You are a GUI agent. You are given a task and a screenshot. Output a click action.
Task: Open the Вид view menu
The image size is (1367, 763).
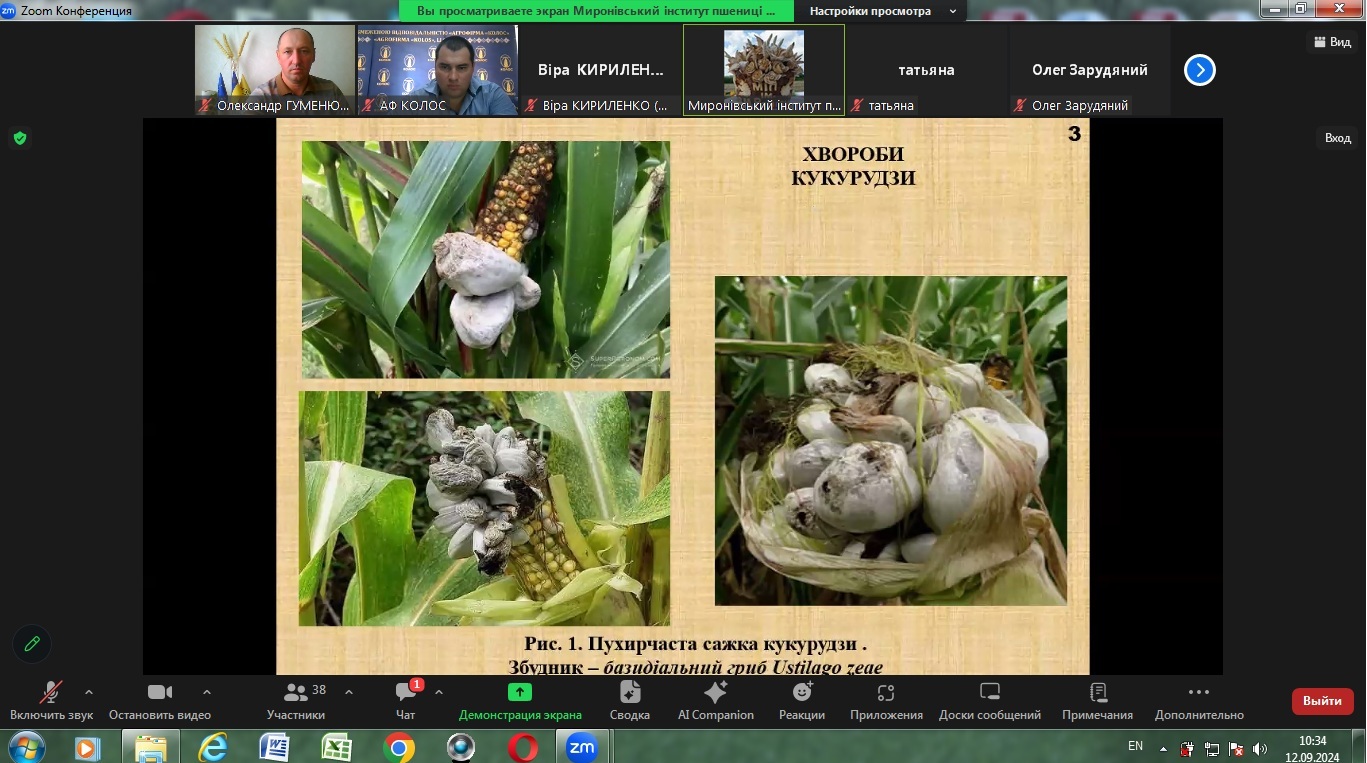point(1331,42)
